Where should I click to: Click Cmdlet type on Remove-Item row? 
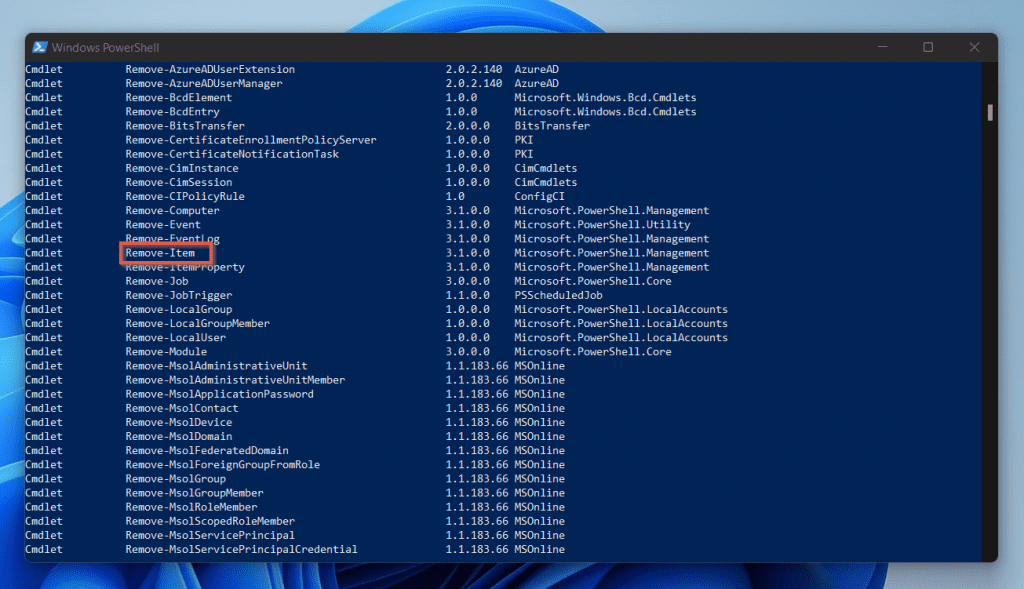(44, 253)
